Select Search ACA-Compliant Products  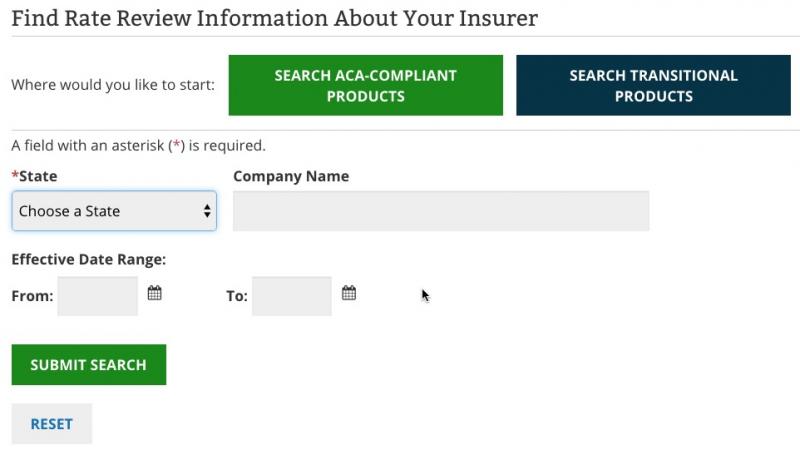pos(365,85)
